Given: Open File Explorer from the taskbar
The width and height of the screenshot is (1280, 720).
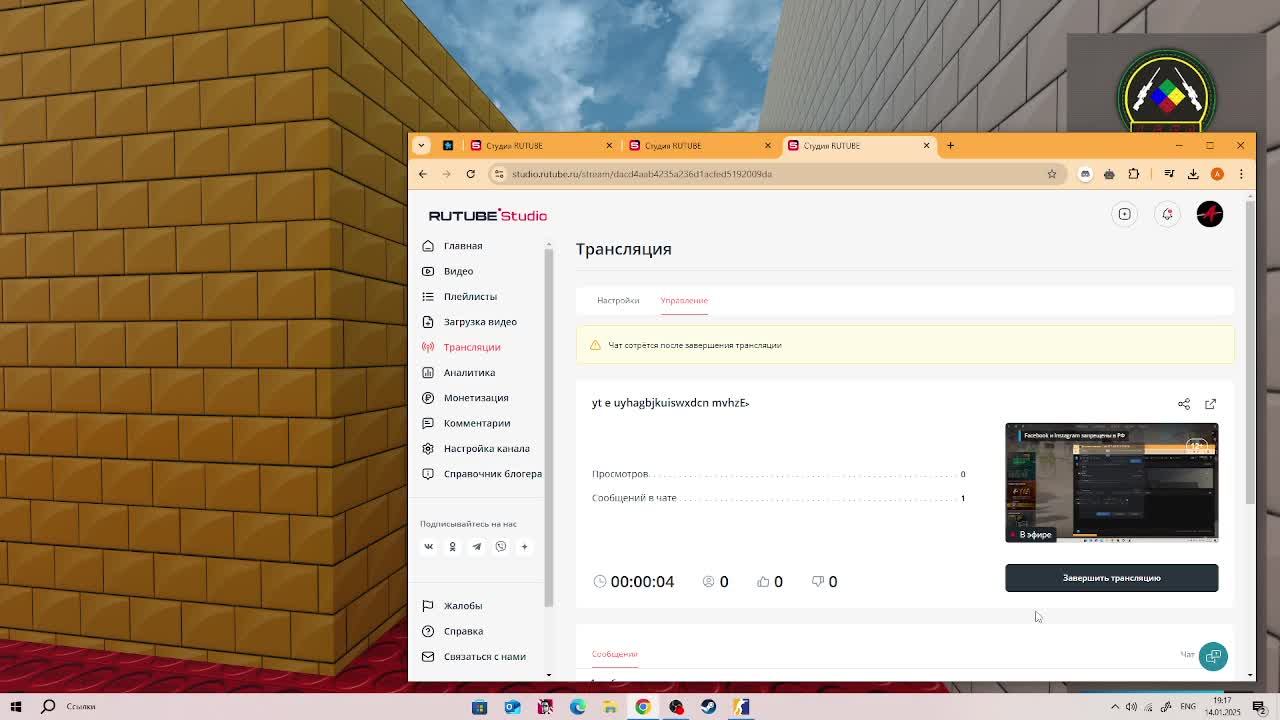Looking at the screenshot, I should tap(610, 706).
